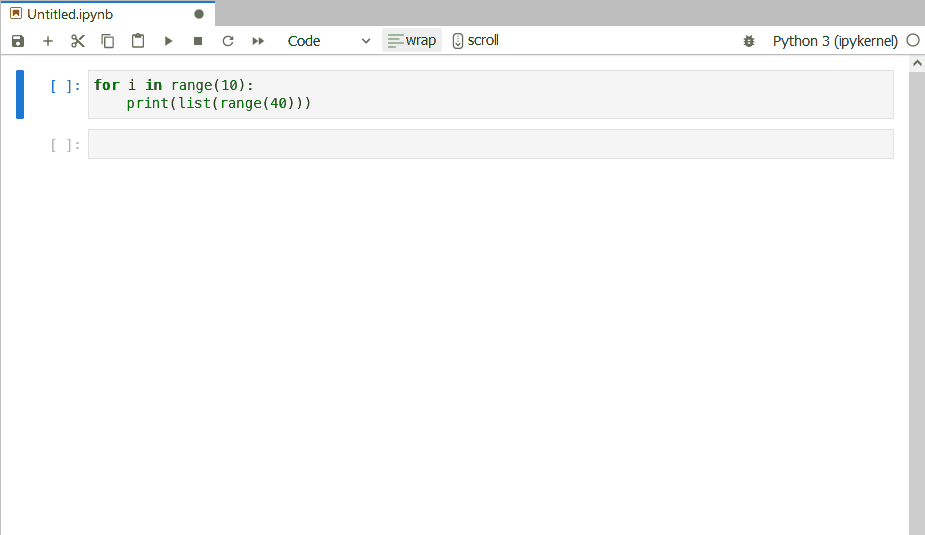This screenshot has height=535, width=925.
Task: Insert a new cell with the plus icon
Action: click(48, 41)
